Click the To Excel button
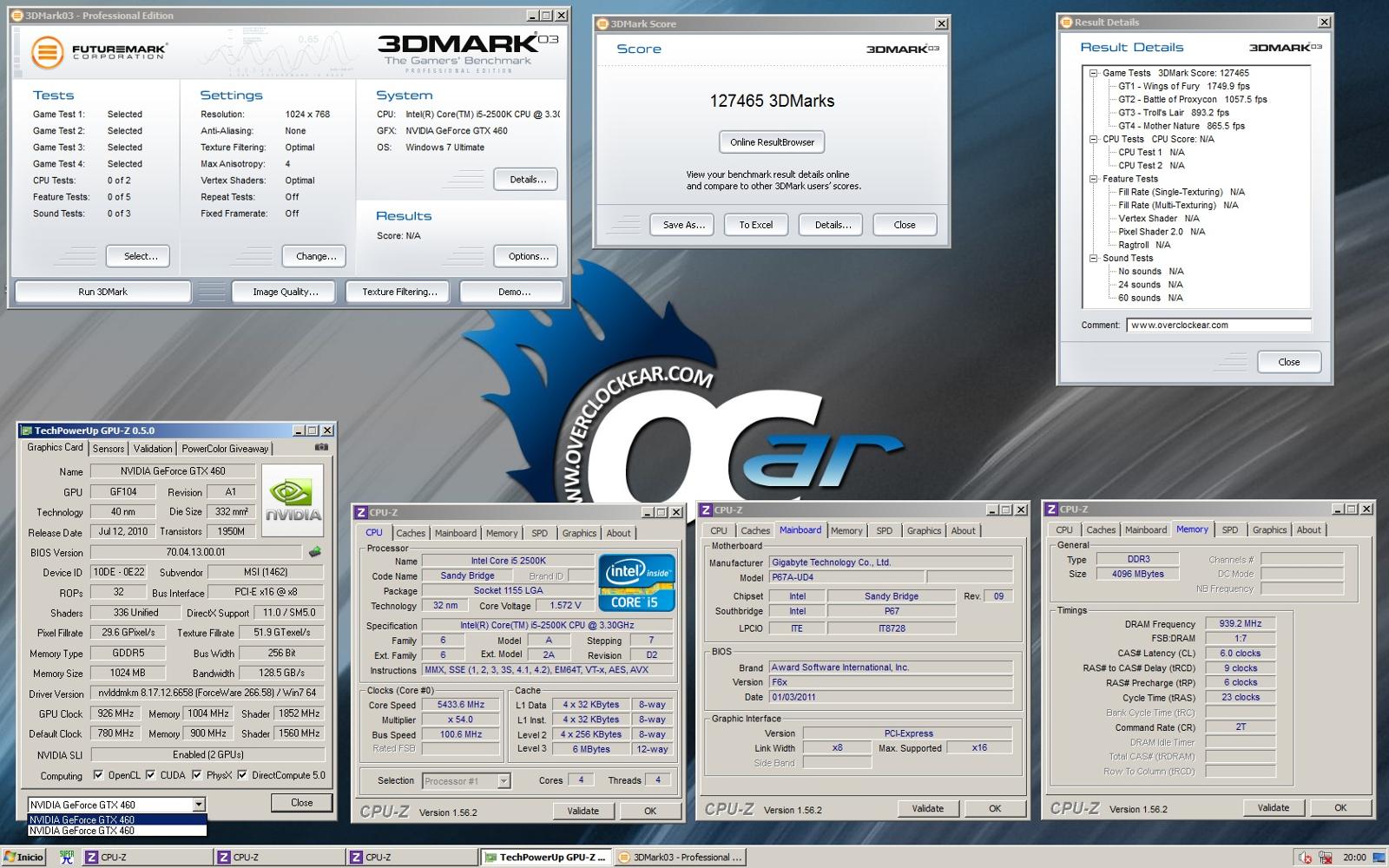 pos(755,225)
